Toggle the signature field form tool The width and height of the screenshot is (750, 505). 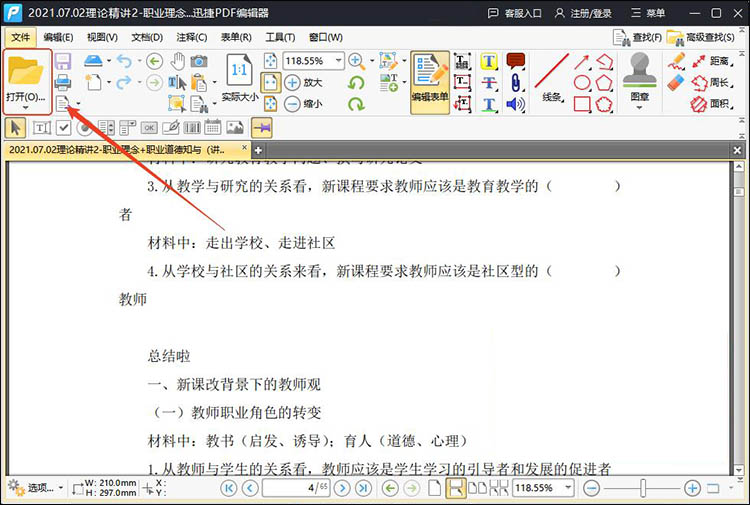[x=171, y=128]
